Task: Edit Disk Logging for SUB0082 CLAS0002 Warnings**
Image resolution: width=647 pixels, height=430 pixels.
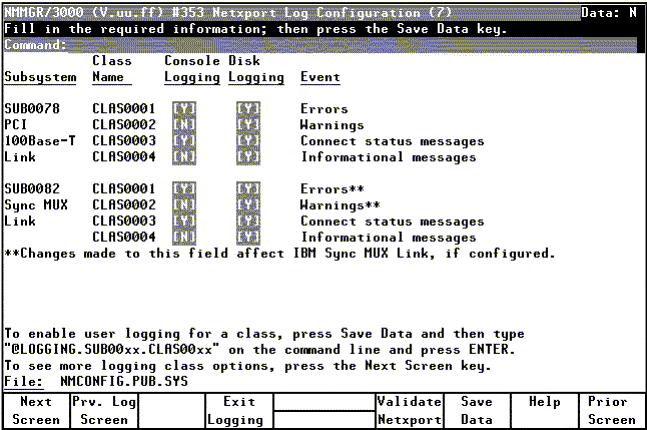Action: point(248,205)
